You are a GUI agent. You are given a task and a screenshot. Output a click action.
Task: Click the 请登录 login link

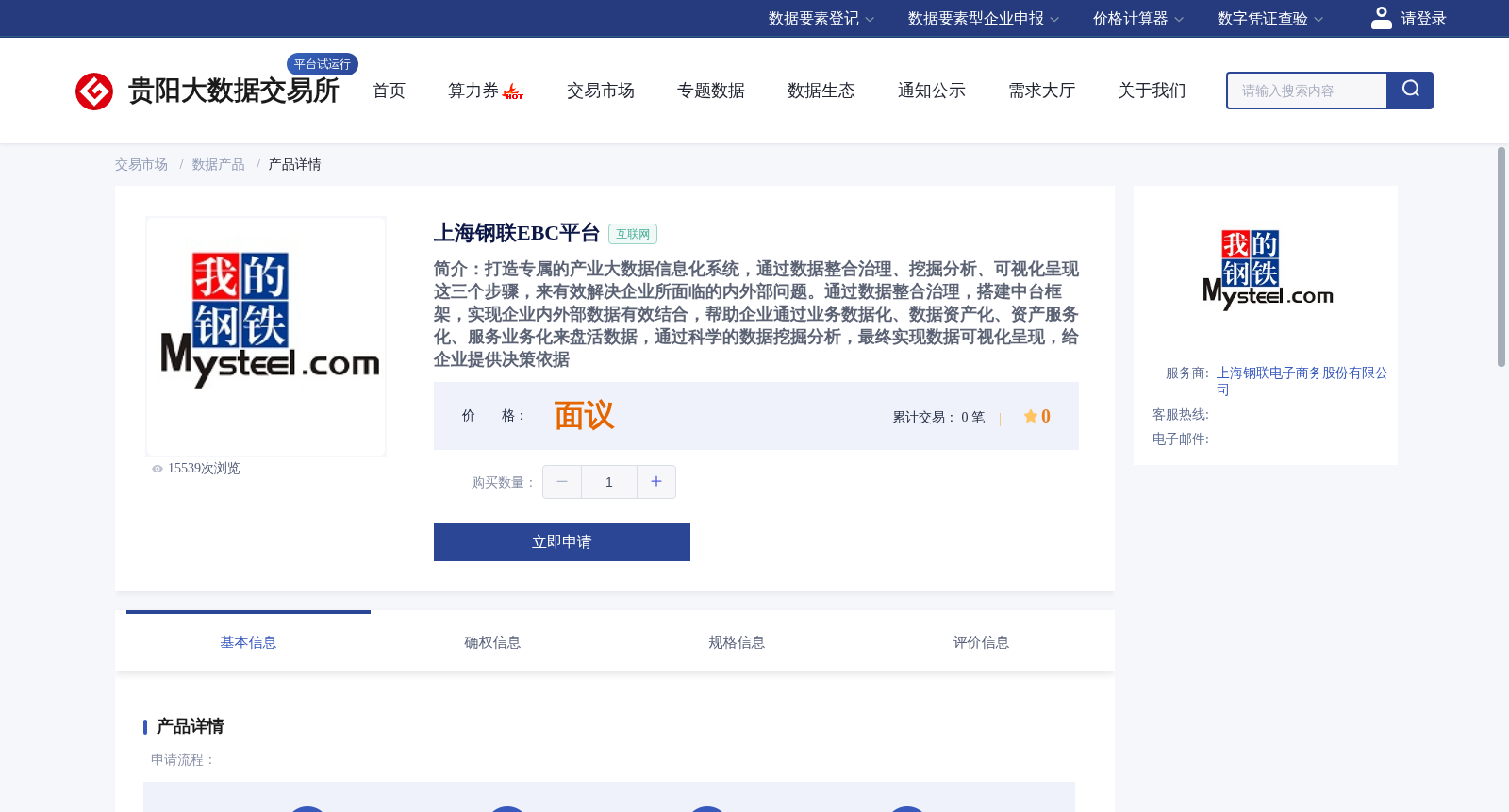[x=1423, y=19]
